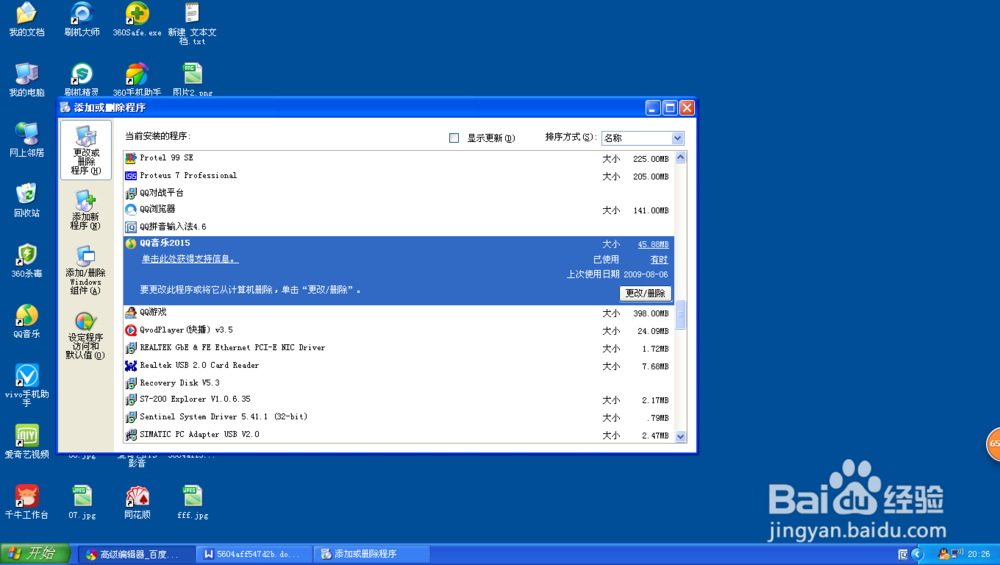Select Proteus 7 Professional icon
The height and width of the screenshot is (565, 1000).
(131, 175)
